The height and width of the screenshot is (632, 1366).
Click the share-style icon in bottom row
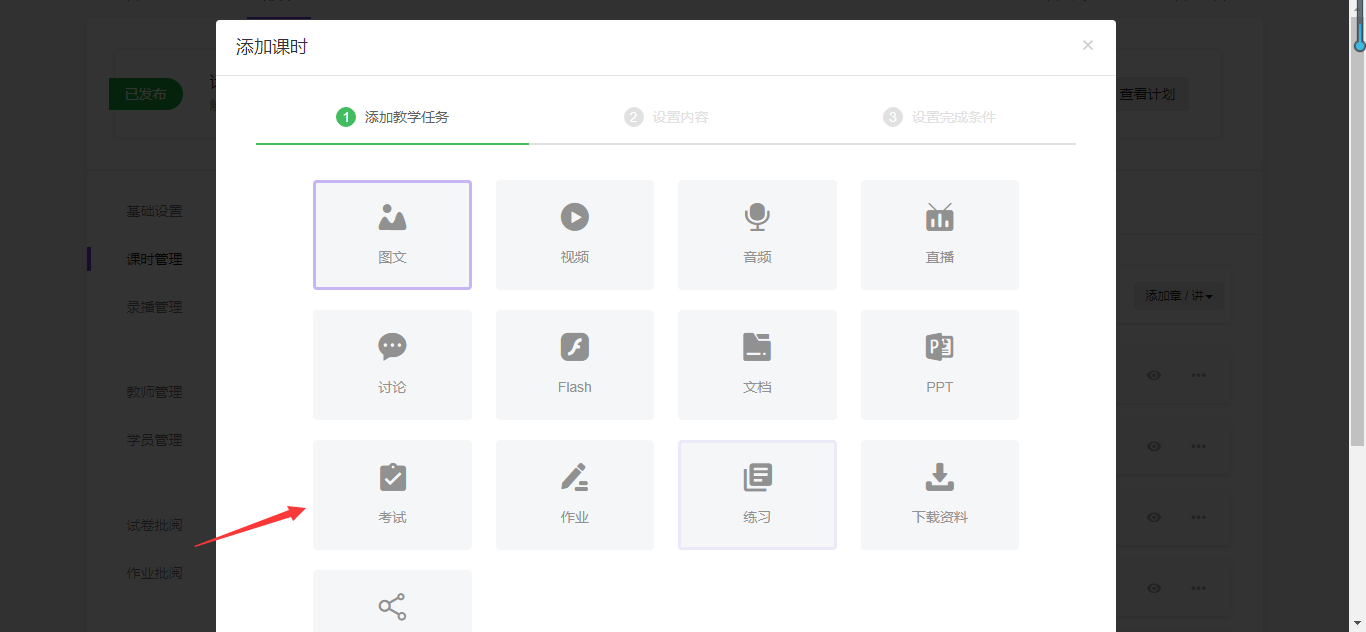click(392, 606)
